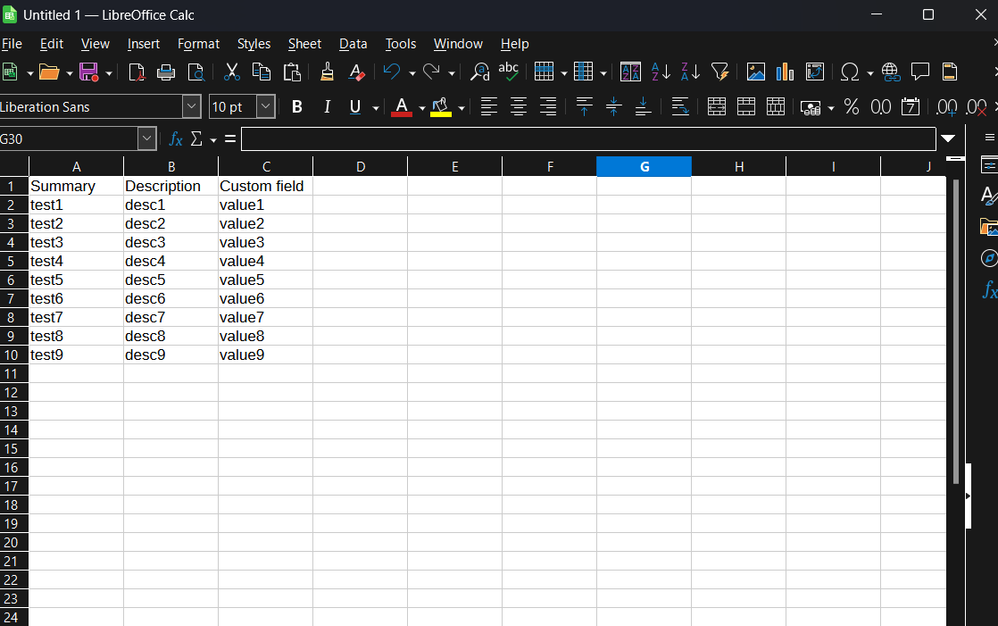The height and width of the screenshot is (626, 998).
Task: Click the New spreadsheet icon
Action: click(10, 72)
